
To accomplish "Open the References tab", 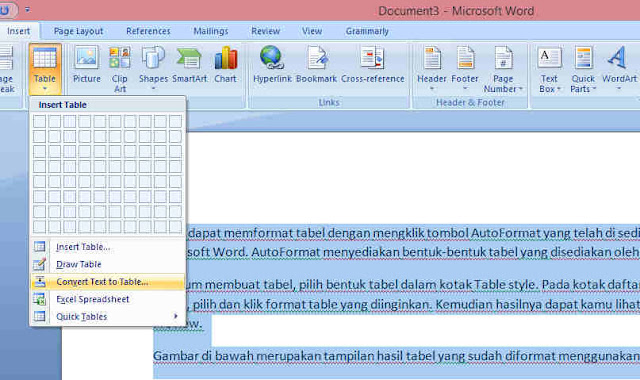I will pyautogui.click(x=148, y=31).
